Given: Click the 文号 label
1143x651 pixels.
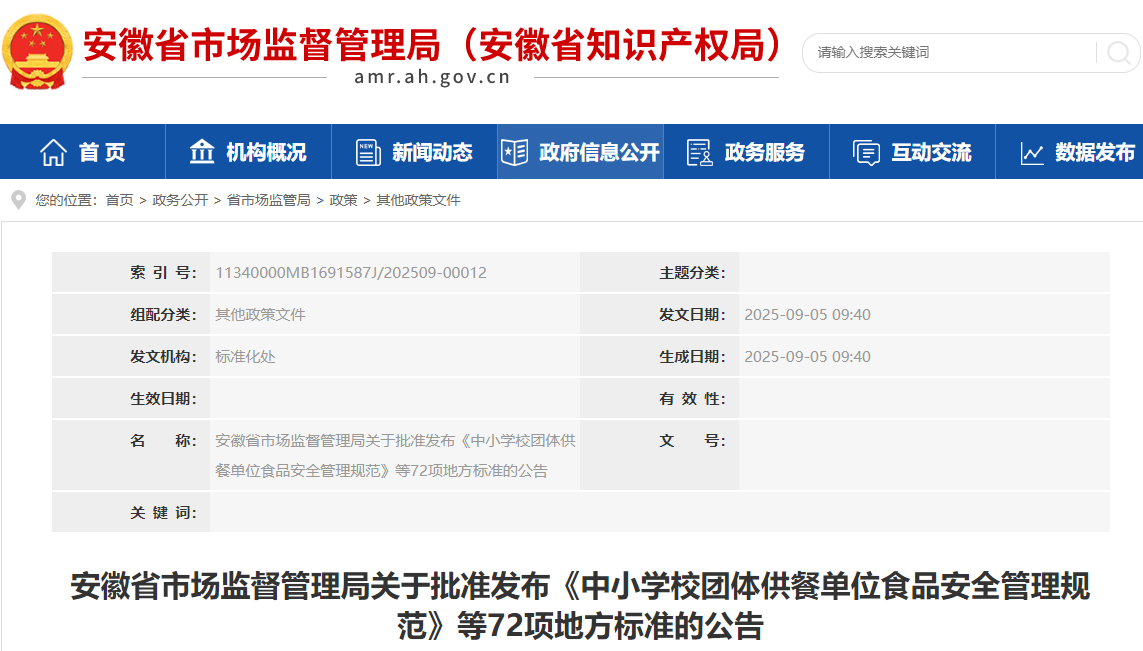Looking at the screenshot, I should tap(693, 440).
